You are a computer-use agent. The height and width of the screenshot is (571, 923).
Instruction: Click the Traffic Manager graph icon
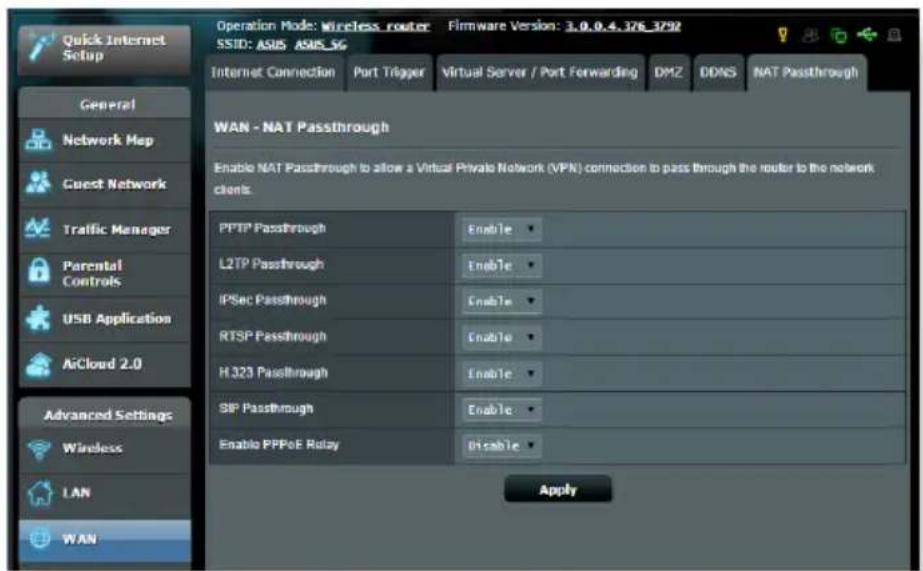pos(38,228)
